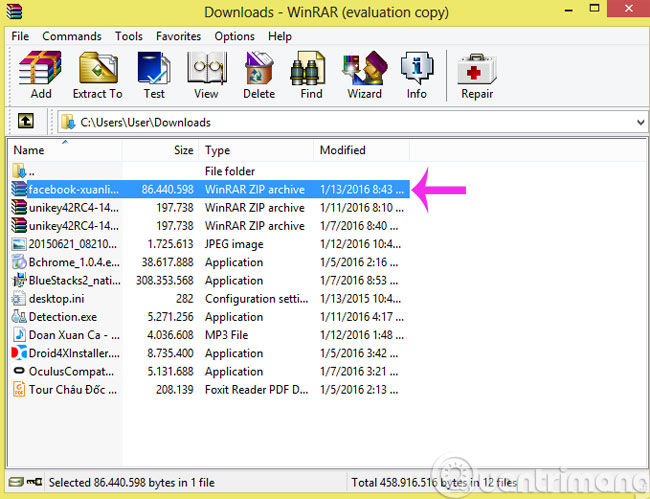Click modified date 1/5/2016 3:42
This screenshot has height=499, width=650.
pyautogui.click(x=359, y=353)
